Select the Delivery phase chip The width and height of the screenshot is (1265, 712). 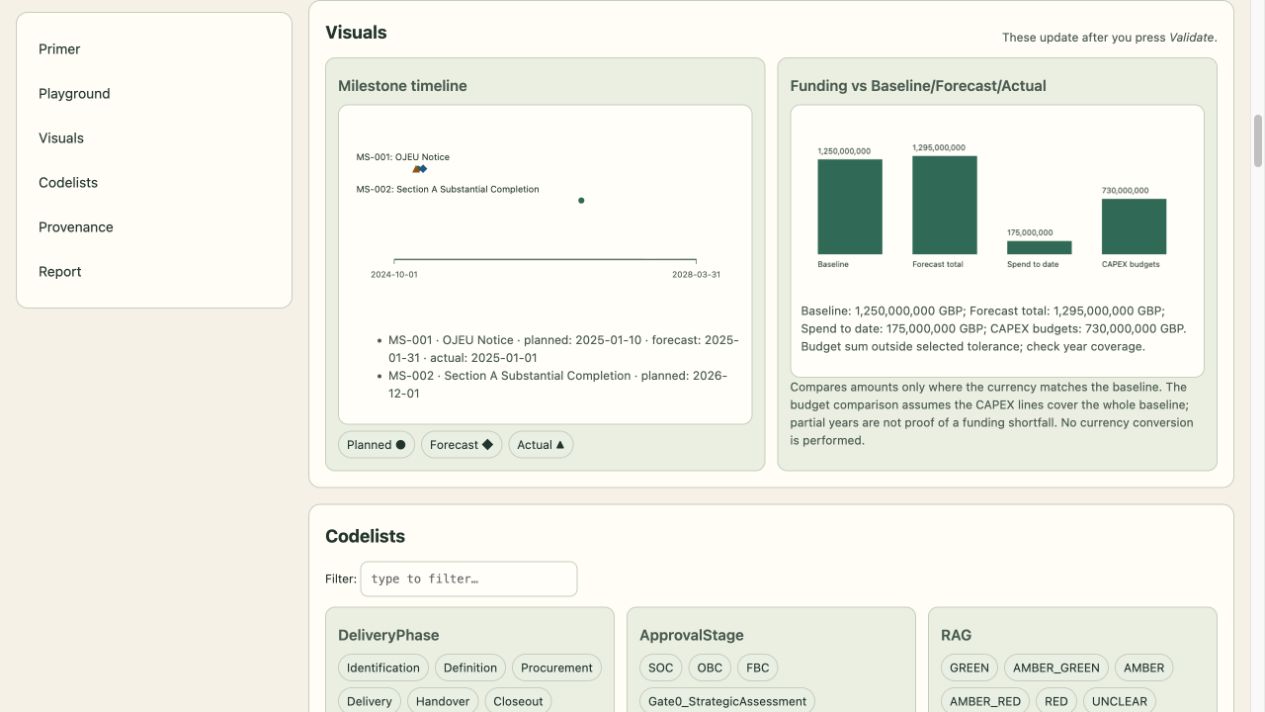click(369, 701)
